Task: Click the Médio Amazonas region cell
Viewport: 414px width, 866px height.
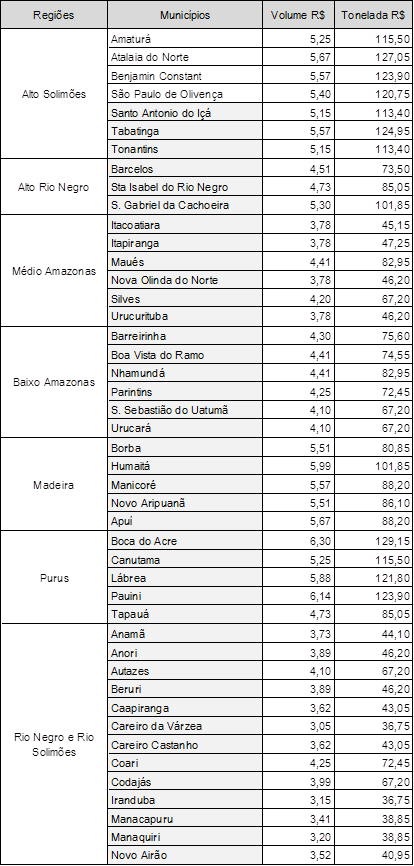Action: point(54,271)
